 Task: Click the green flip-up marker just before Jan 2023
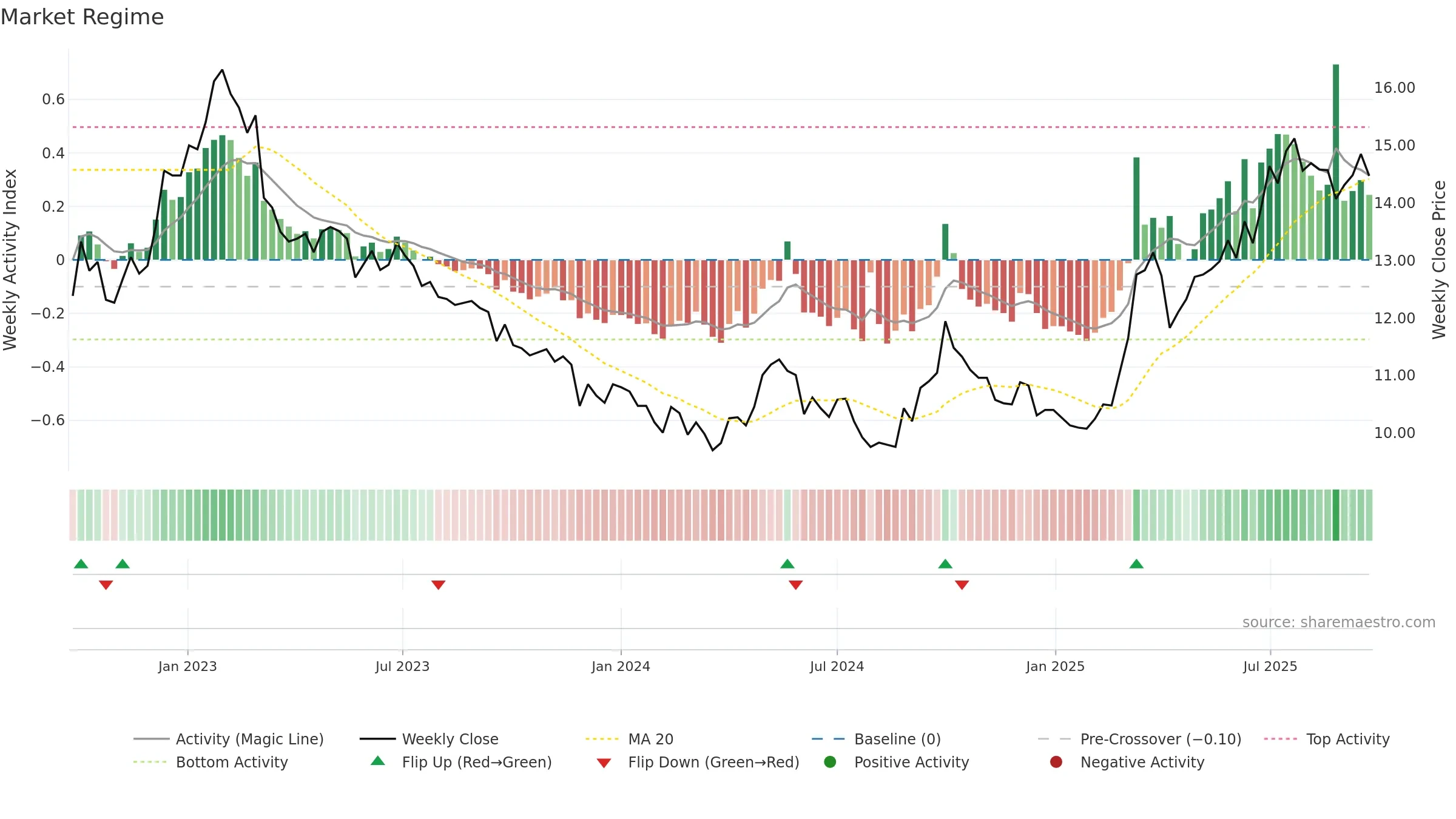click(123, 564)
